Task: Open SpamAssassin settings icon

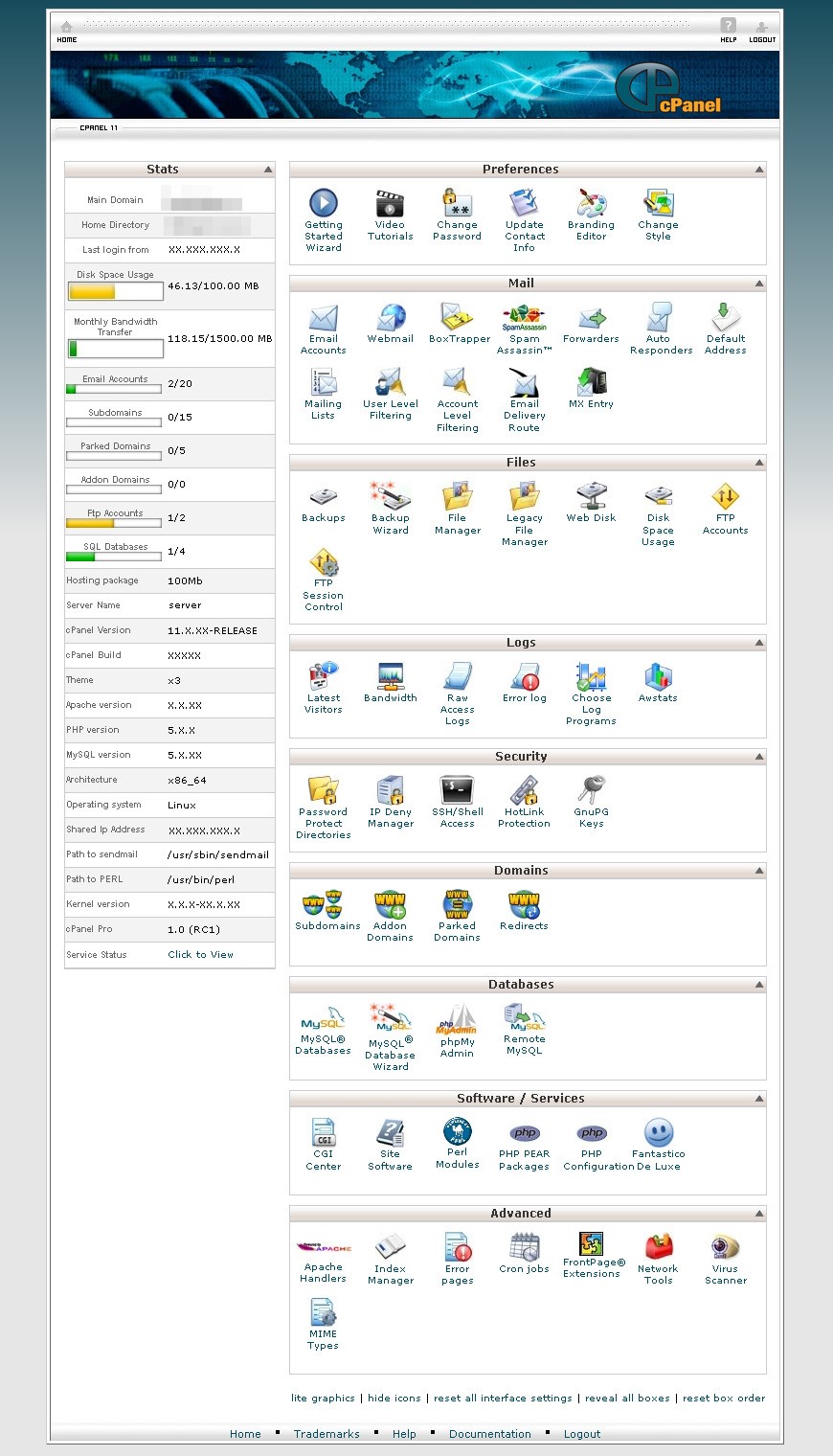Action: point(524,318)
